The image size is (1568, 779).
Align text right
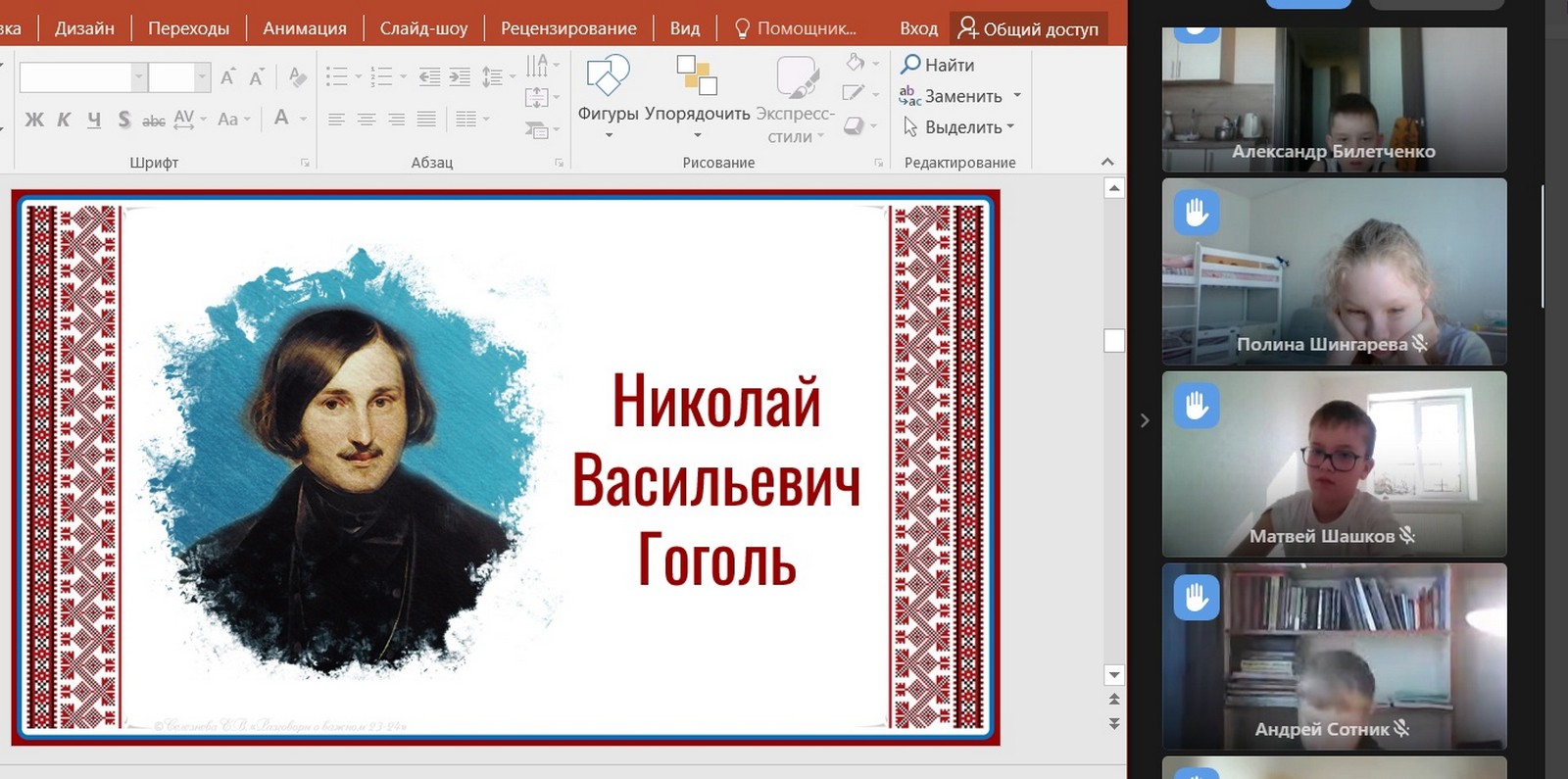click(x=397, y=120)
